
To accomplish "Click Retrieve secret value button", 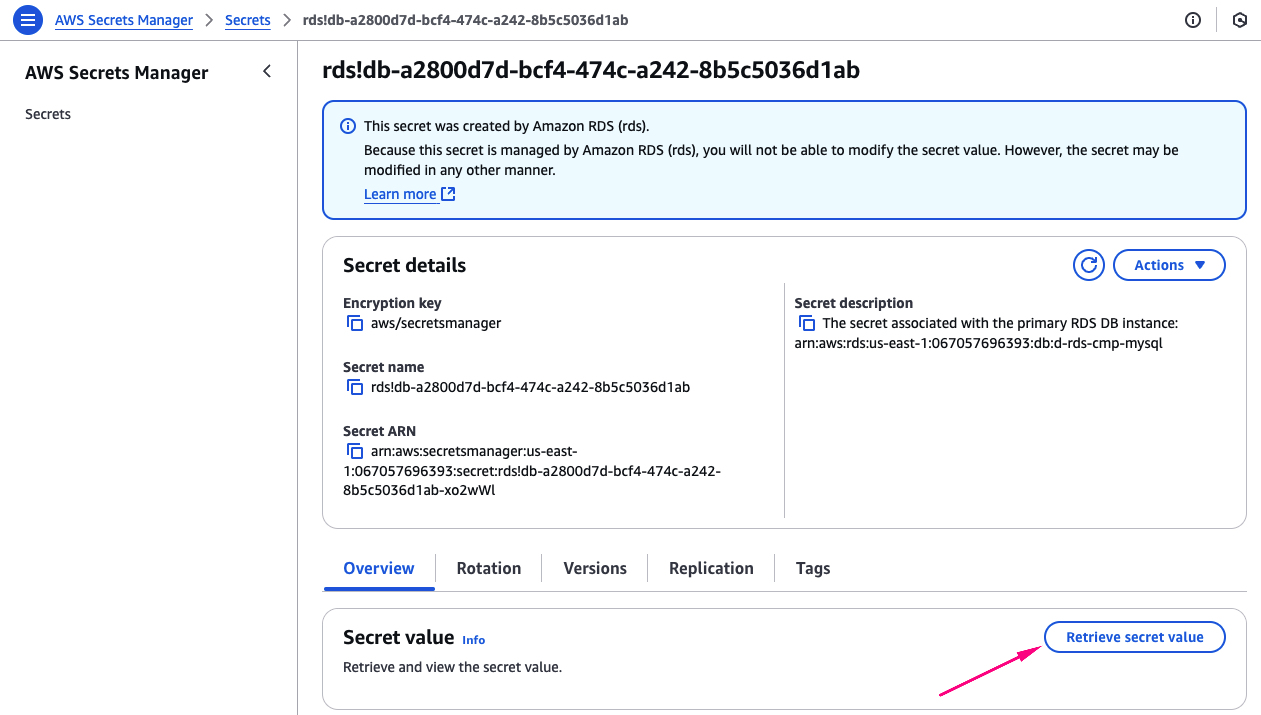I will tap(1134, 637).
